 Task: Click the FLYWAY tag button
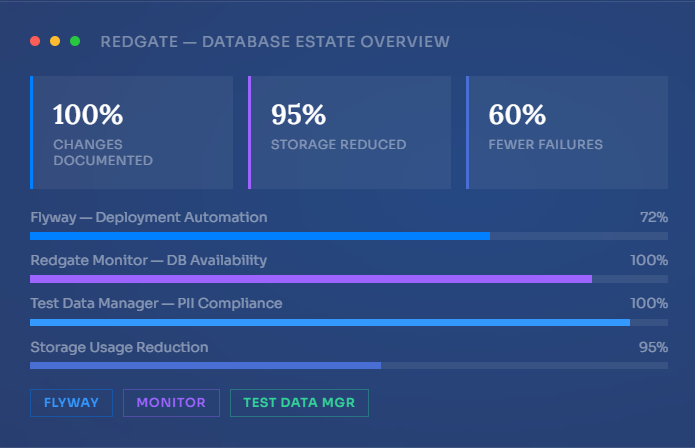tap(71, 403)
